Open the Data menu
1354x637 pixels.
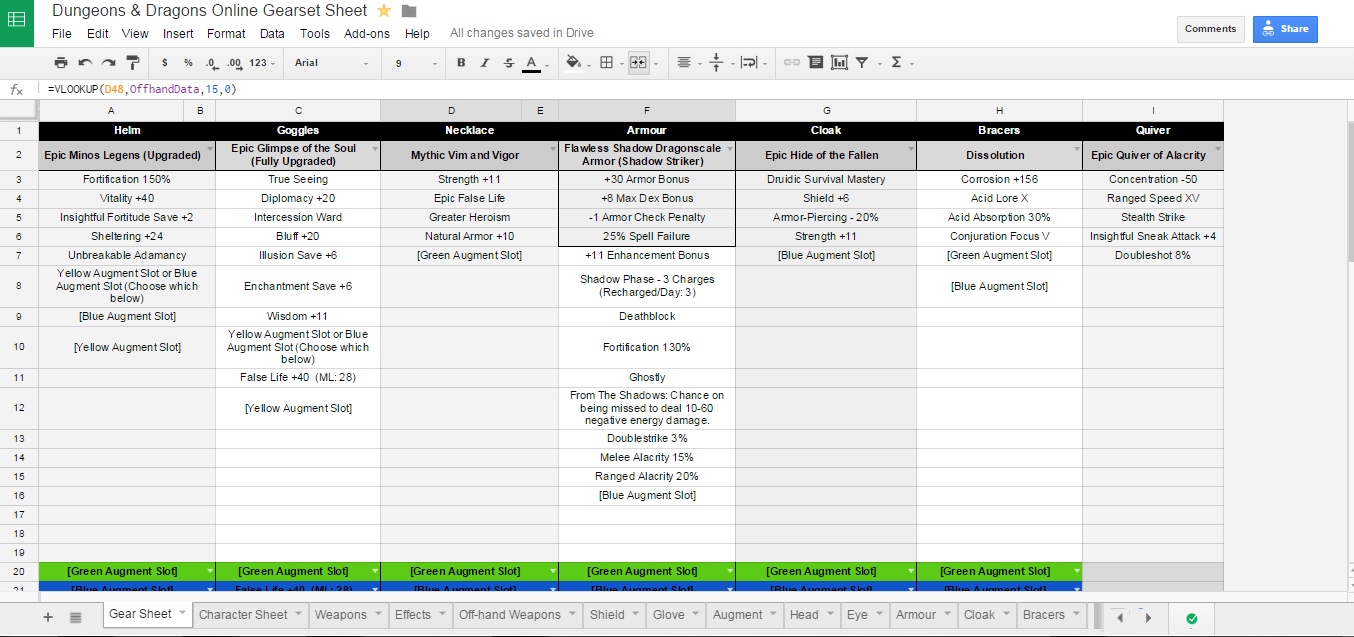[x=272, y=33]
